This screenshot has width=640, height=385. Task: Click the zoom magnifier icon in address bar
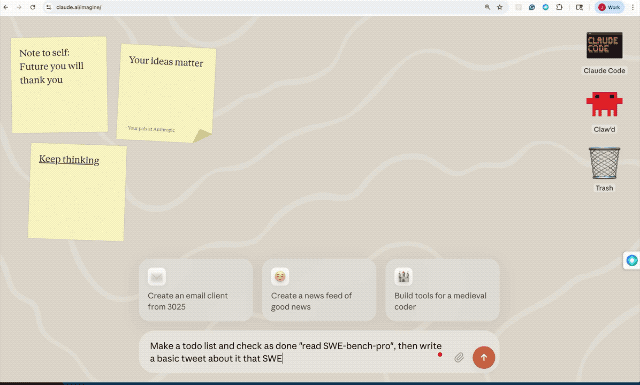click(487, 7)
